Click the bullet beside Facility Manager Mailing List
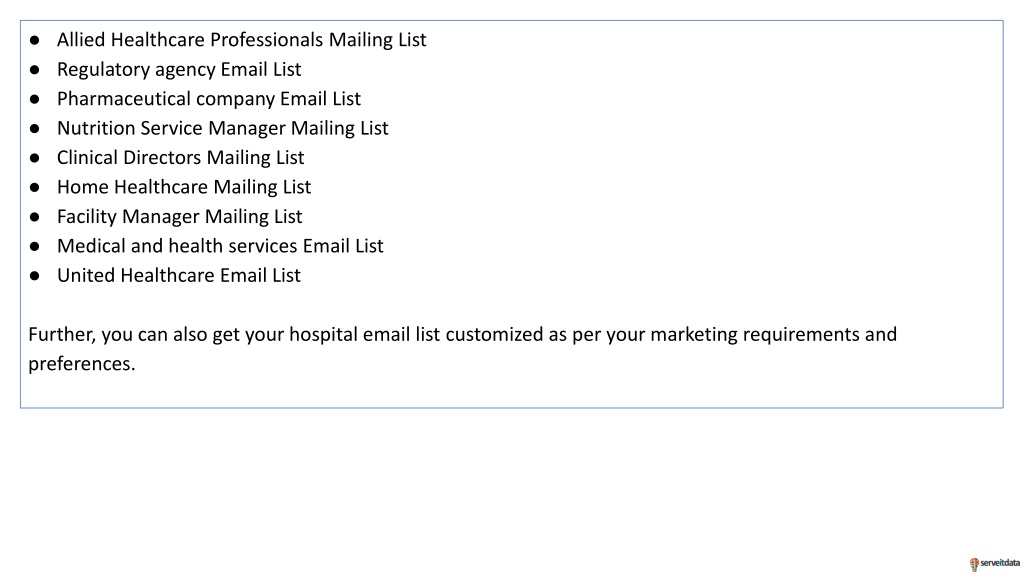1024x576 pixels. 35,217
